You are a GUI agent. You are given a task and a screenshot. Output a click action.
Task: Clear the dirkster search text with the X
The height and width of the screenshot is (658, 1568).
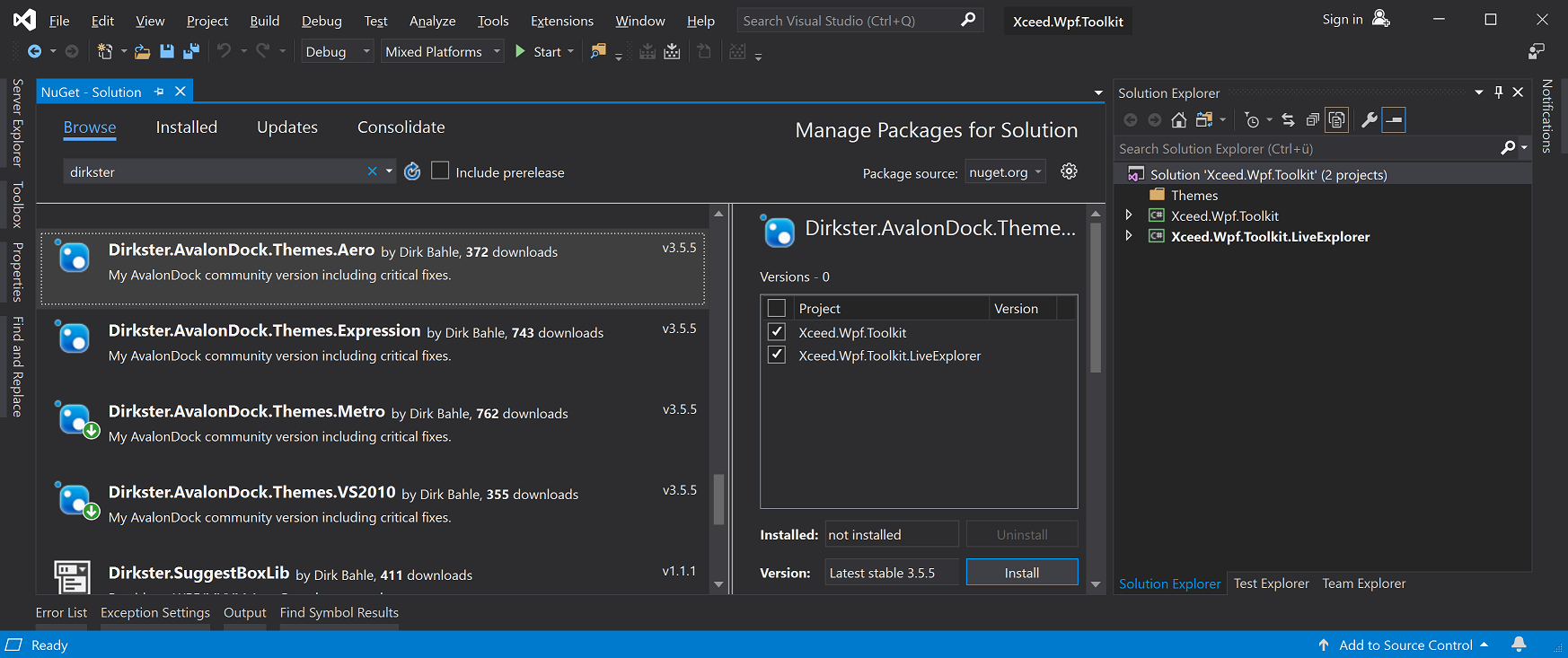tap(372, 171)
